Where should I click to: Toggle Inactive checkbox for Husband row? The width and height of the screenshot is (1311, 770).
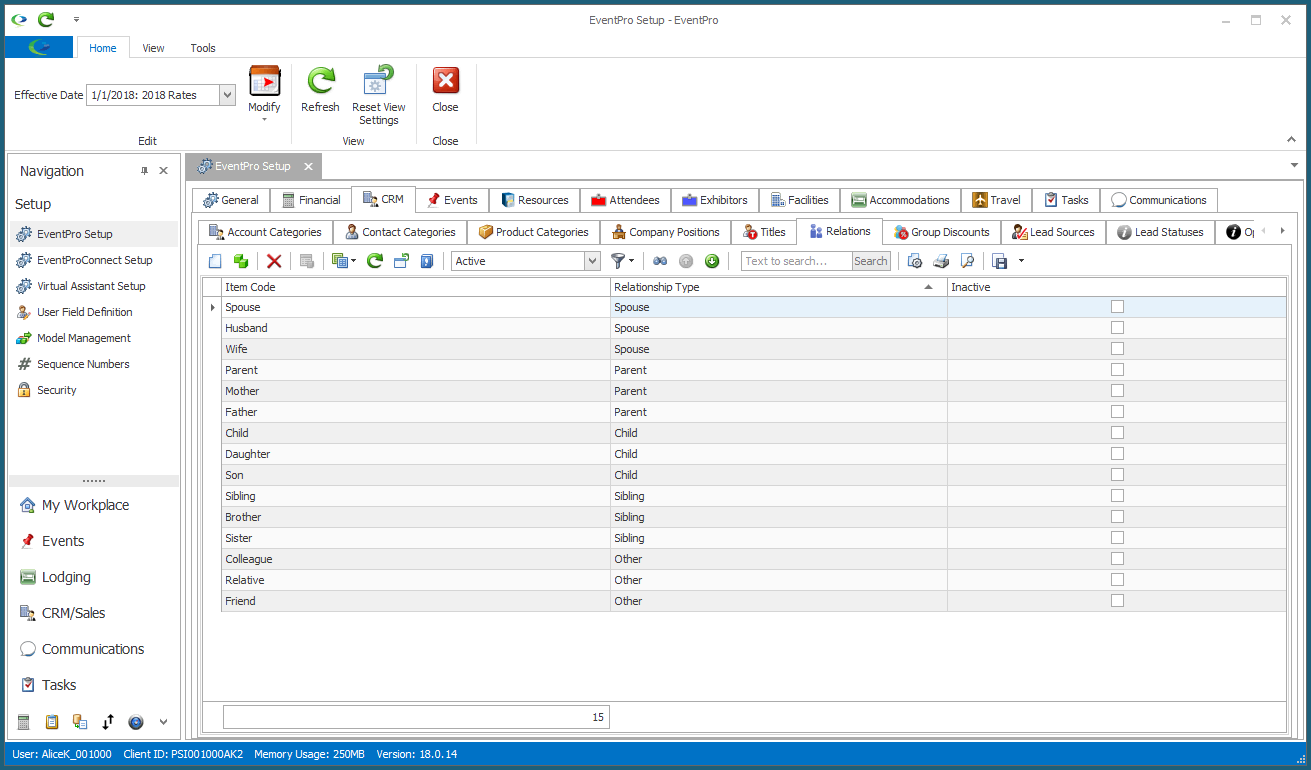(1117, 328)
